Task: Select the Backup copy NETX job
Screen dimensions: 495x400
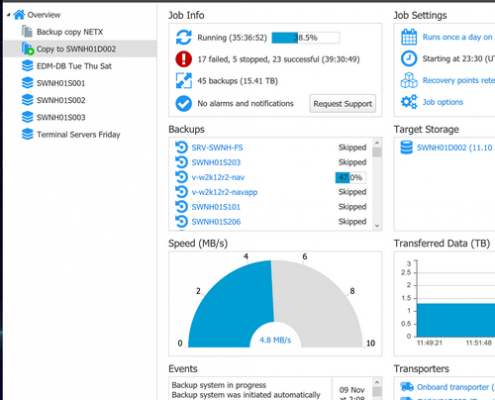Action: tap(70, 32)
